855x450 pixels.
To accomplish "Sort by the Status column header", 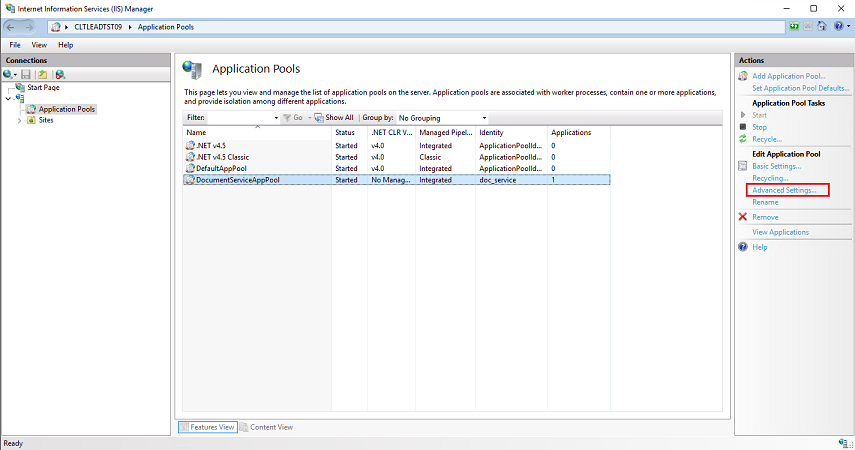I will pyautogui.click(x=350, y=133).
